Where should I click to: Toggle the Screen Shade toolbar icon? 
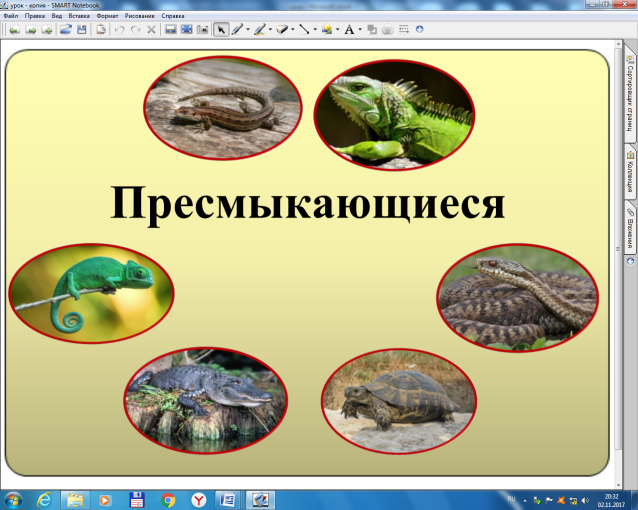[170, 30]
